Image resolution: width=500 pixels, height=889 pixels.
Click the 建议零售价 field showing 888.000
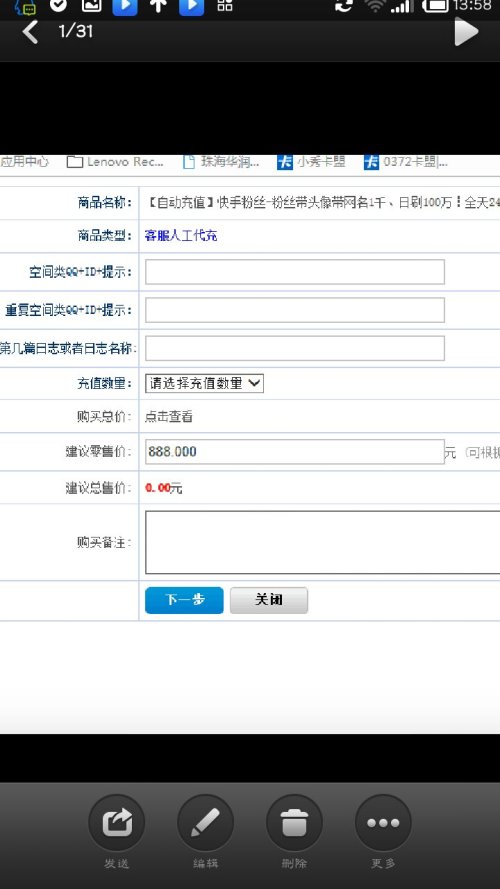coord(295,451)
